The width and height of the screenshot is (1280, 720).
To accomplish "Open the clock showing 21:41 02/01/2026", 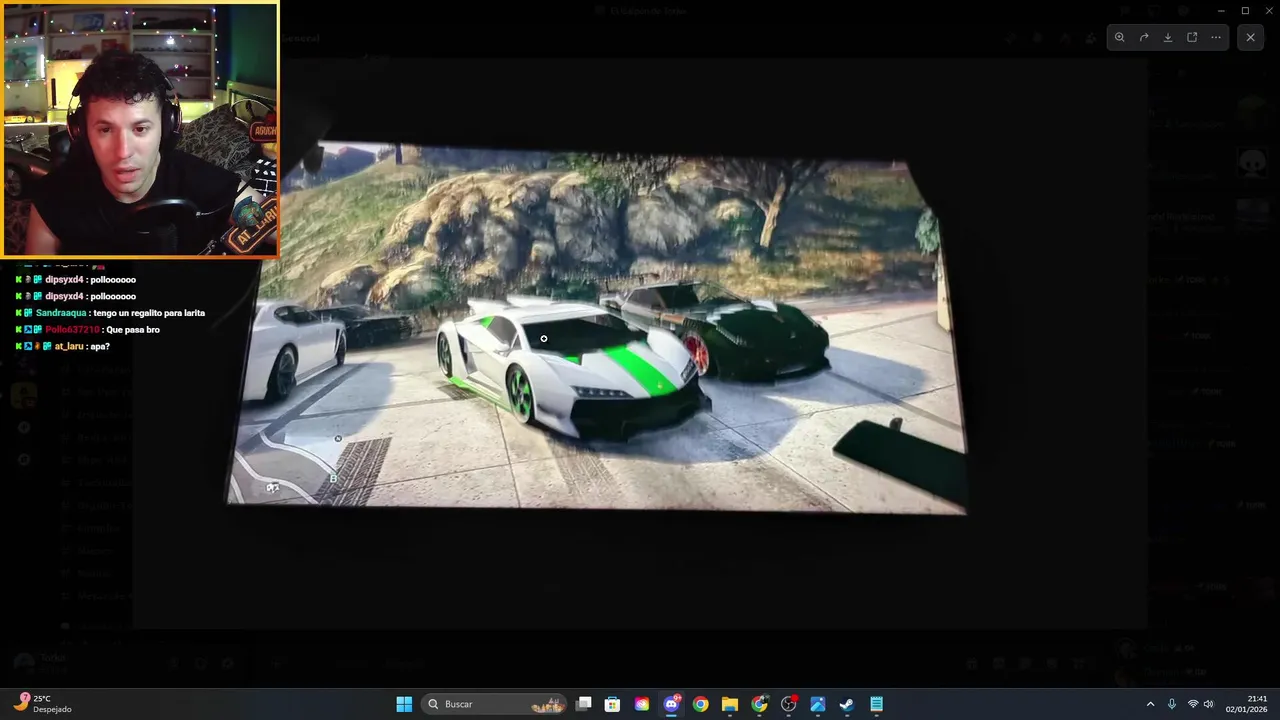I will [x=1246, y=704].
